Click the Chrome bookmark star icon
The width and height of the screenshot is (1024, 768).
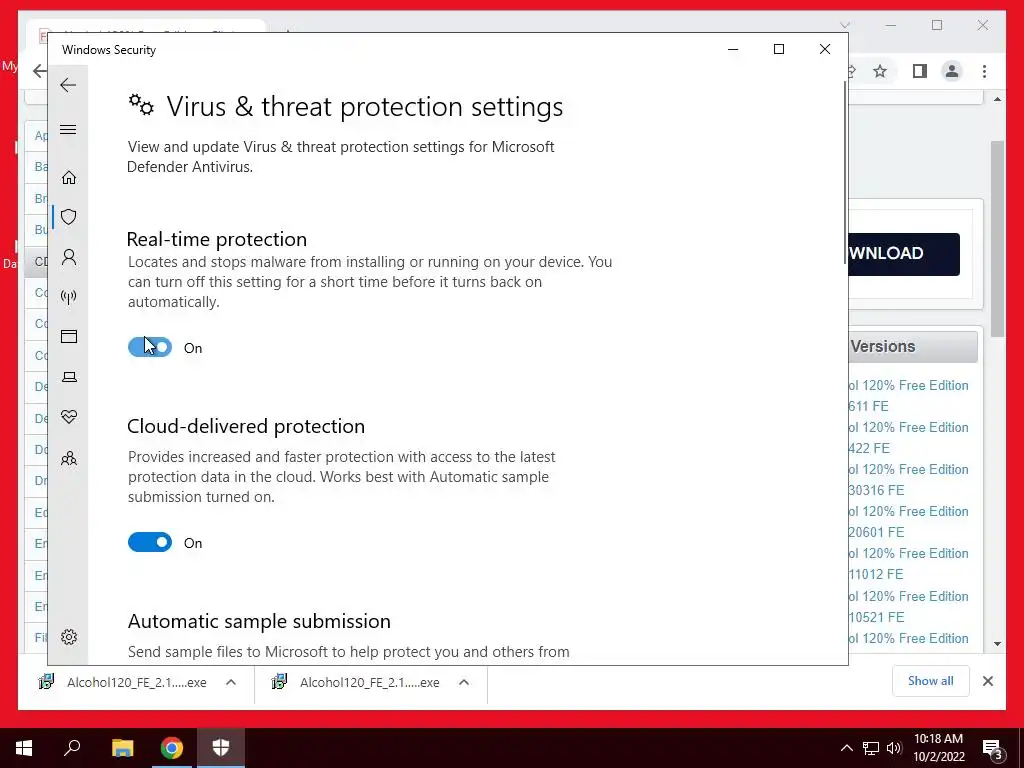(880, 71)
